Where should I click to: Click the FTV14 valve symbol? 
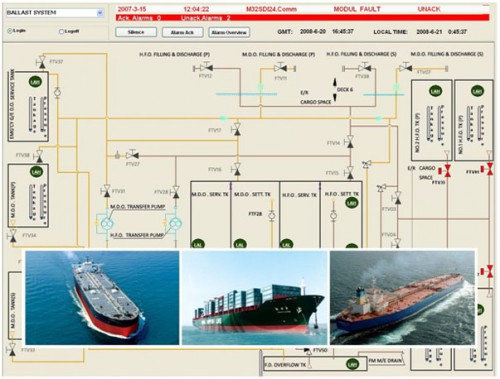[x=350, y=142]
